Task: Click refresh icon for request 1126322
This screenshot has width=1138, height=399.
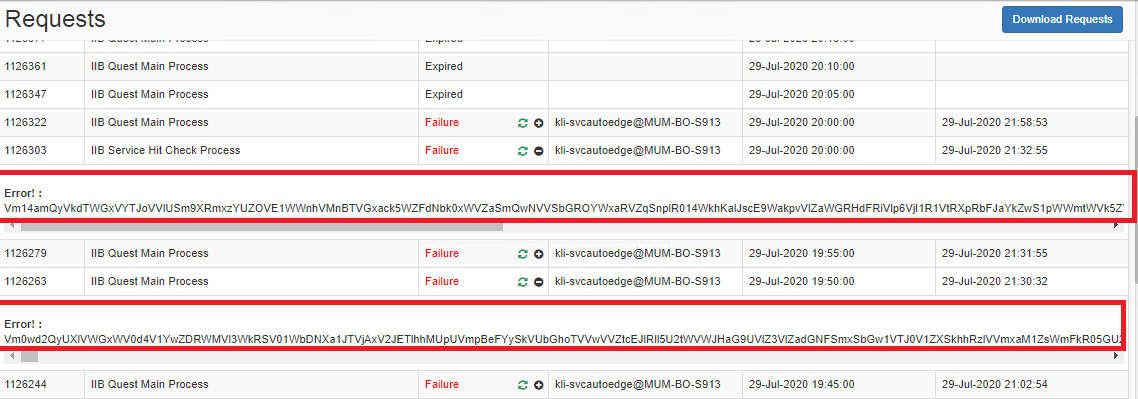Action: coord(522,123)
